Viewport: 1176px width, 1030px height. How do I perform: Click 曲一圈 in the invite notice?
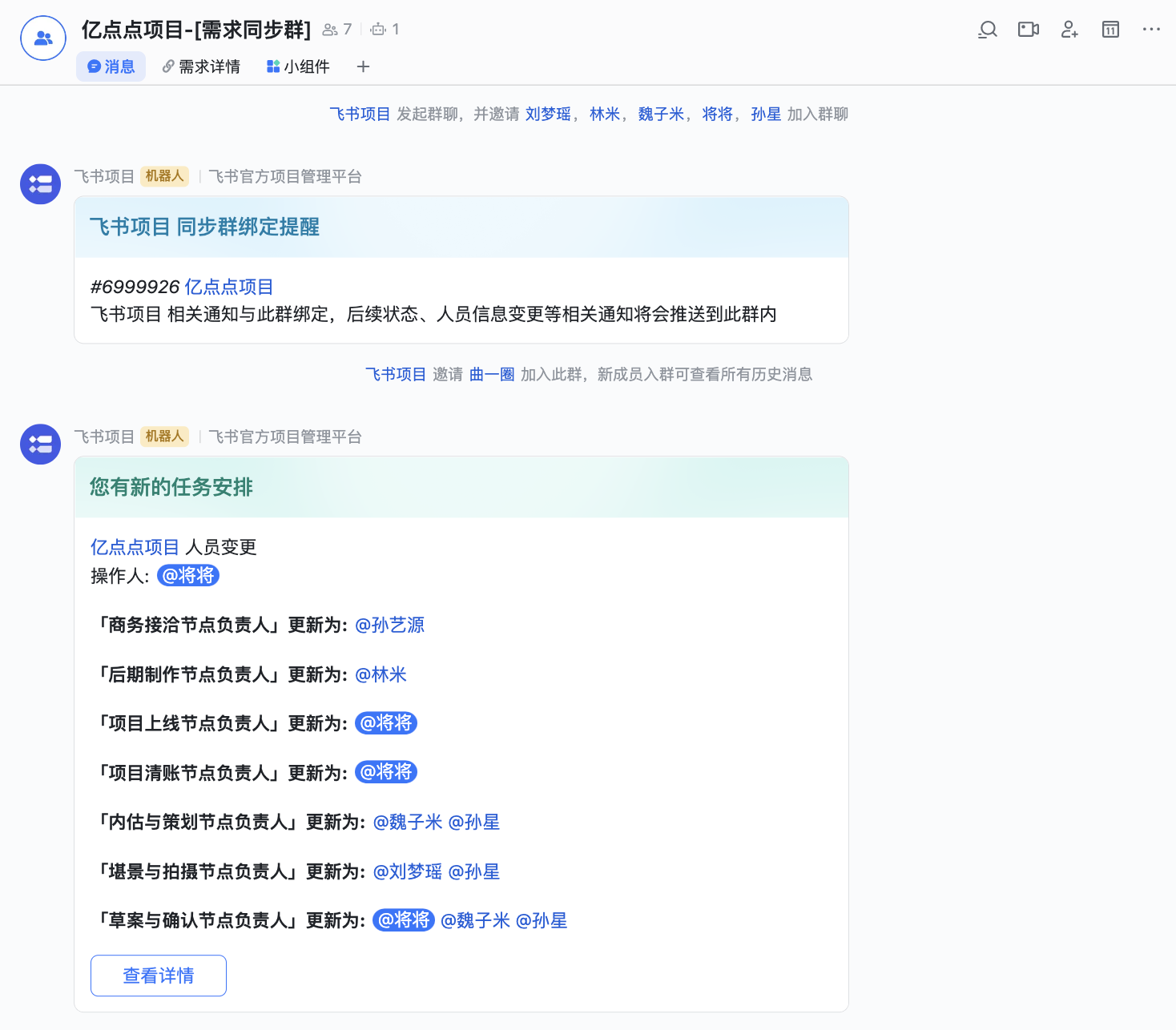click(x=492, y=374)
